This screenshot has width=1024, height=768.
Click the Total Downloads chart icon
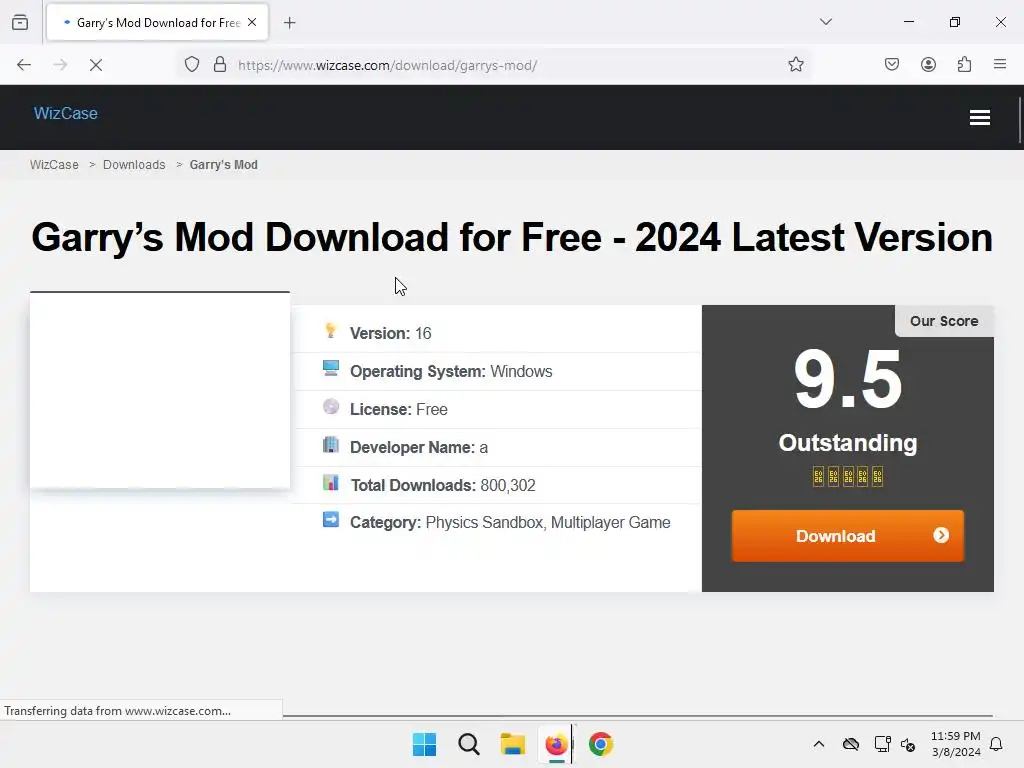[331, 483]
